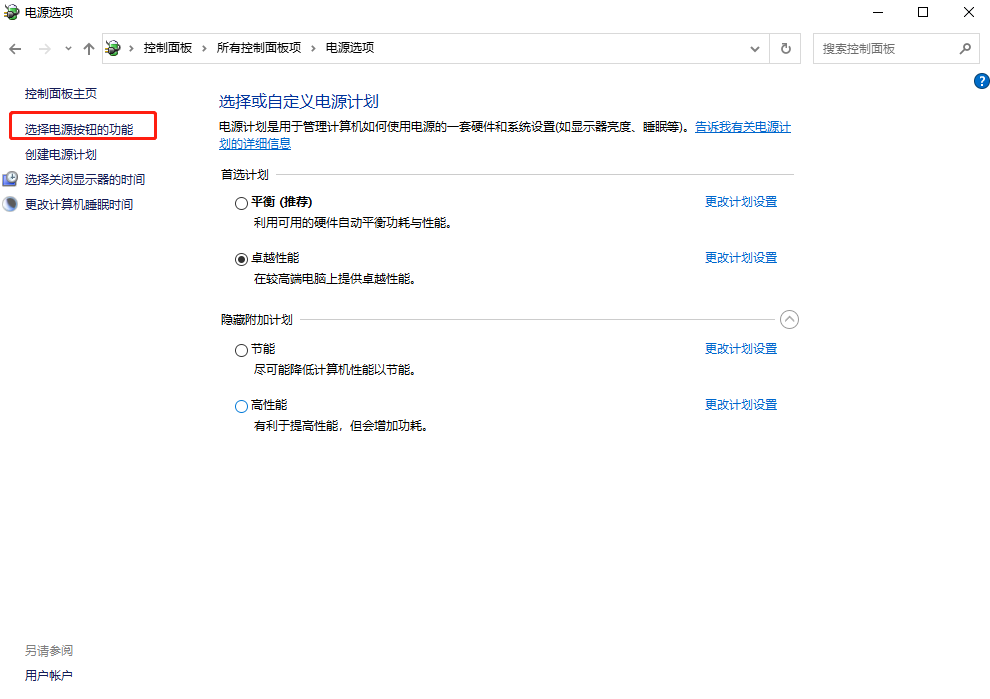Click the power icon beside 选择关闭显示器的时间
The height and width of the screenshot is (699, 990).
[x=10, y=179]
